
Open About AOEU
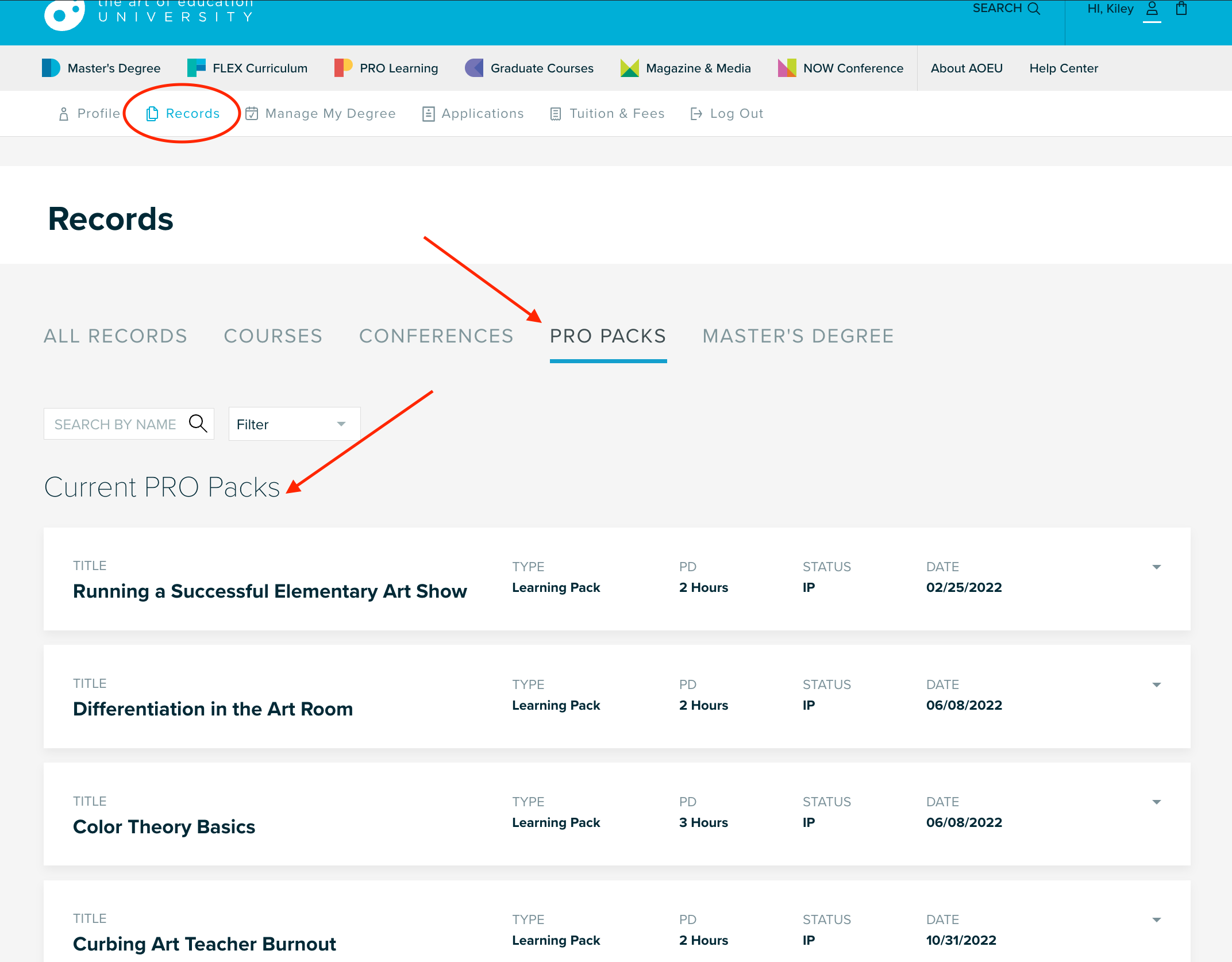967,68
